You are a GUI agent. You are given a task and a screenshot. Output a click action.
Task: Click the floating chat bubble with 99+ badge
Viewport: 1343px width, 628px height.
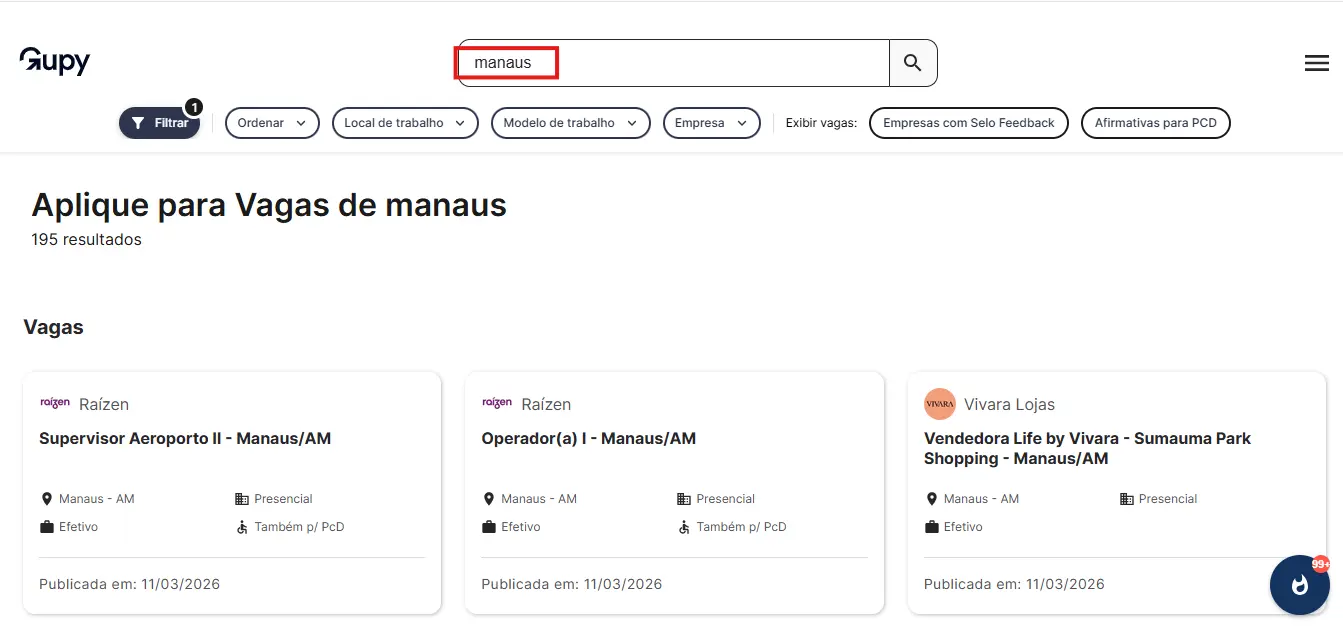click(1299, 585)
